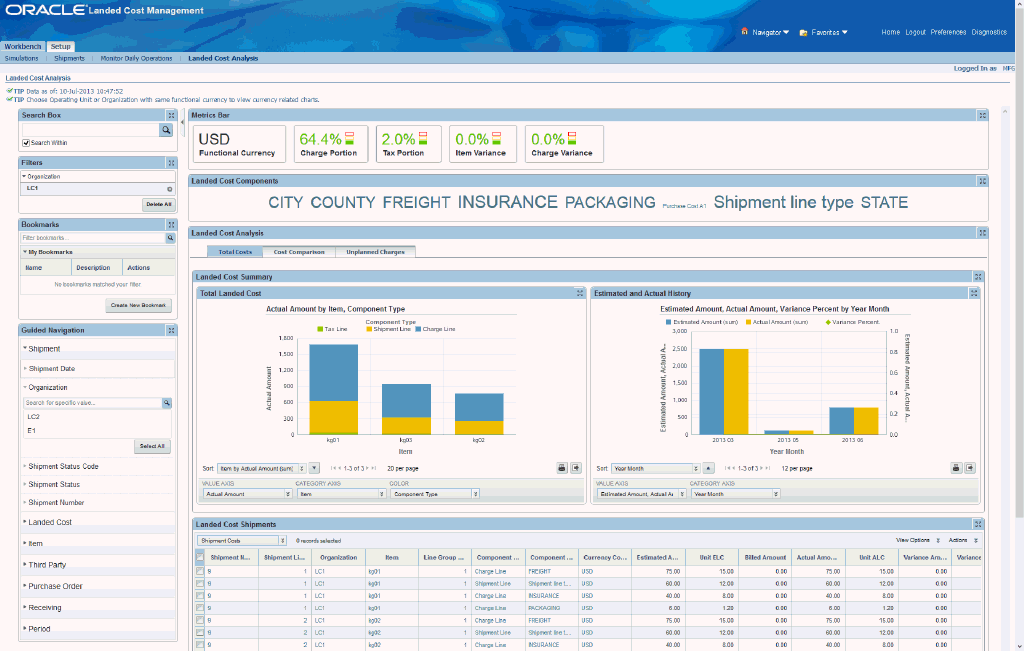Check the kg02 FREIGHT row checkbox
Viewport: 1024px width, 651px height.
click(200, 620)
